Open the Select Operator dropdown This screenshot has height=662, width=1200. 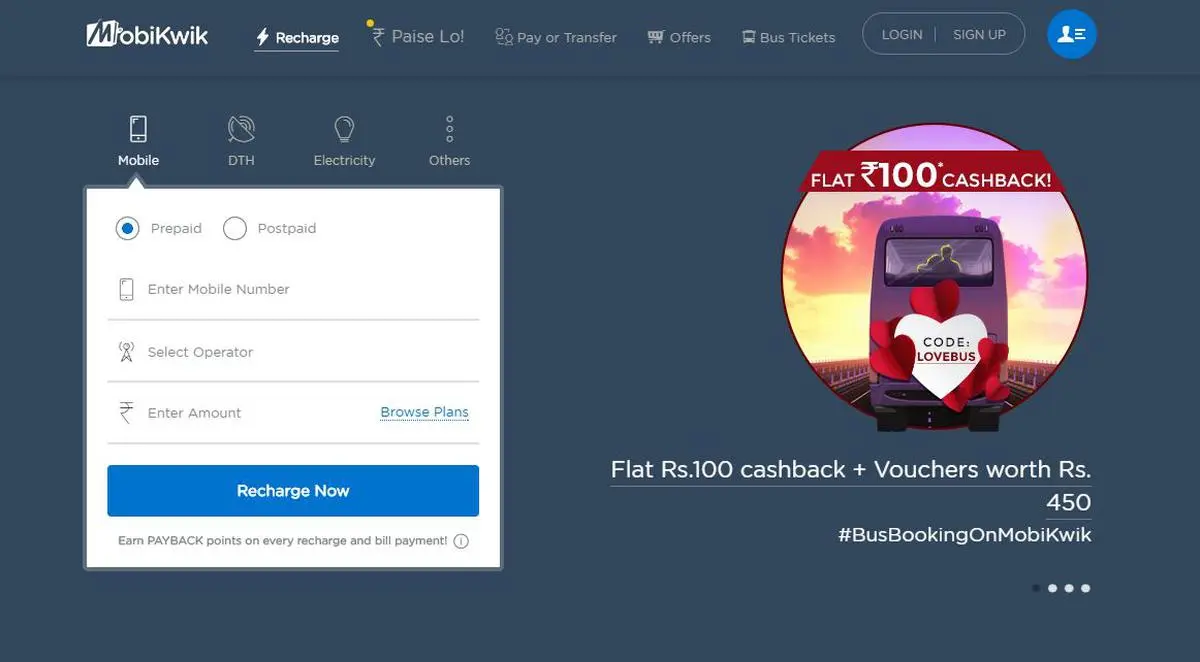coord(293,352)
